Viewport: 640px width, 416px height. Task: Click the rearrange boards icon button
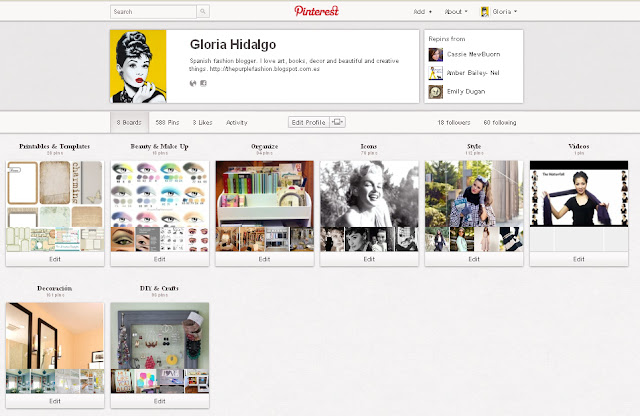[338, 122]
